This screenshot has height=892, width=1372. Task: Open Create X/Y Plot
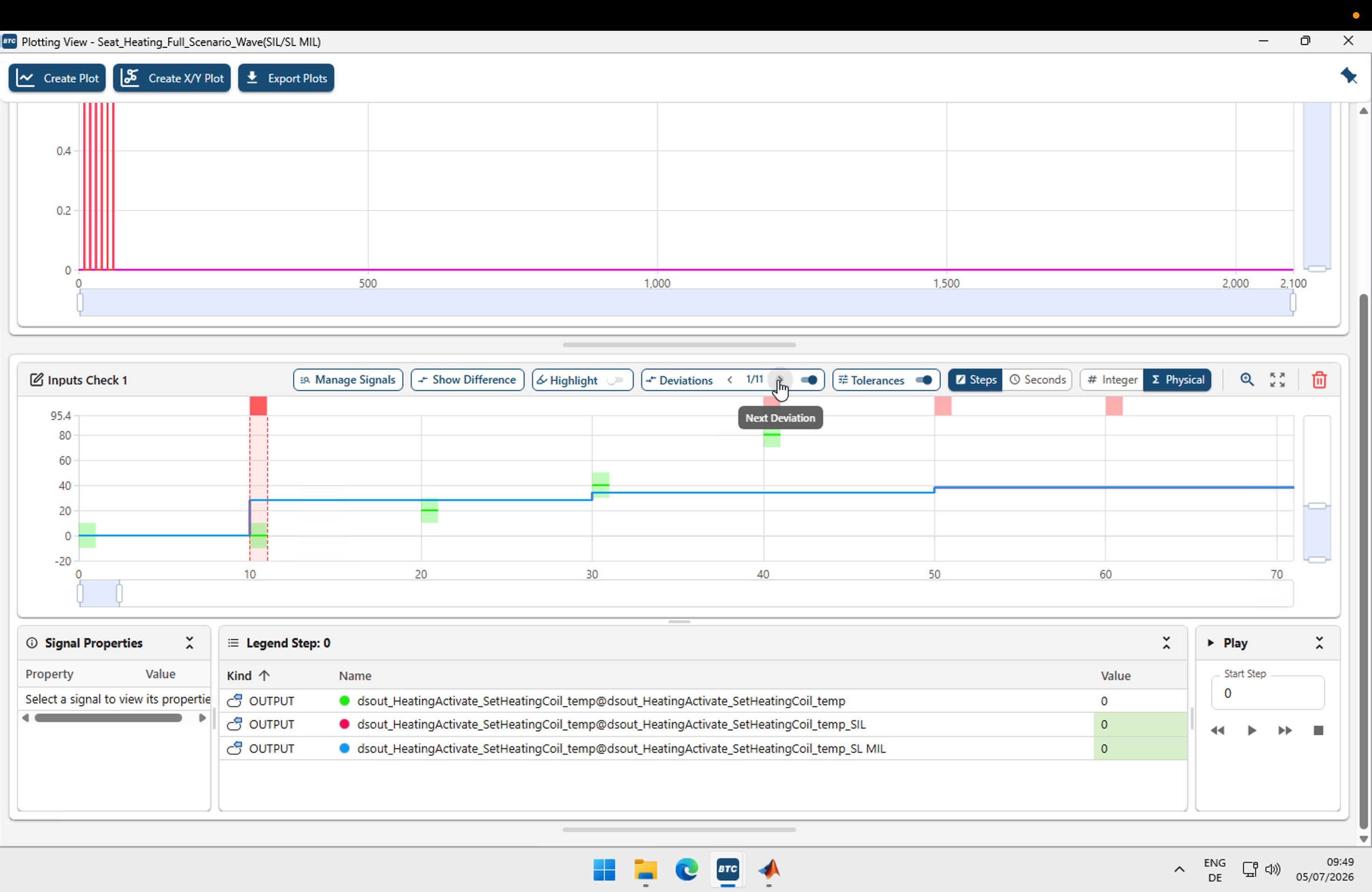coord(172,78)
